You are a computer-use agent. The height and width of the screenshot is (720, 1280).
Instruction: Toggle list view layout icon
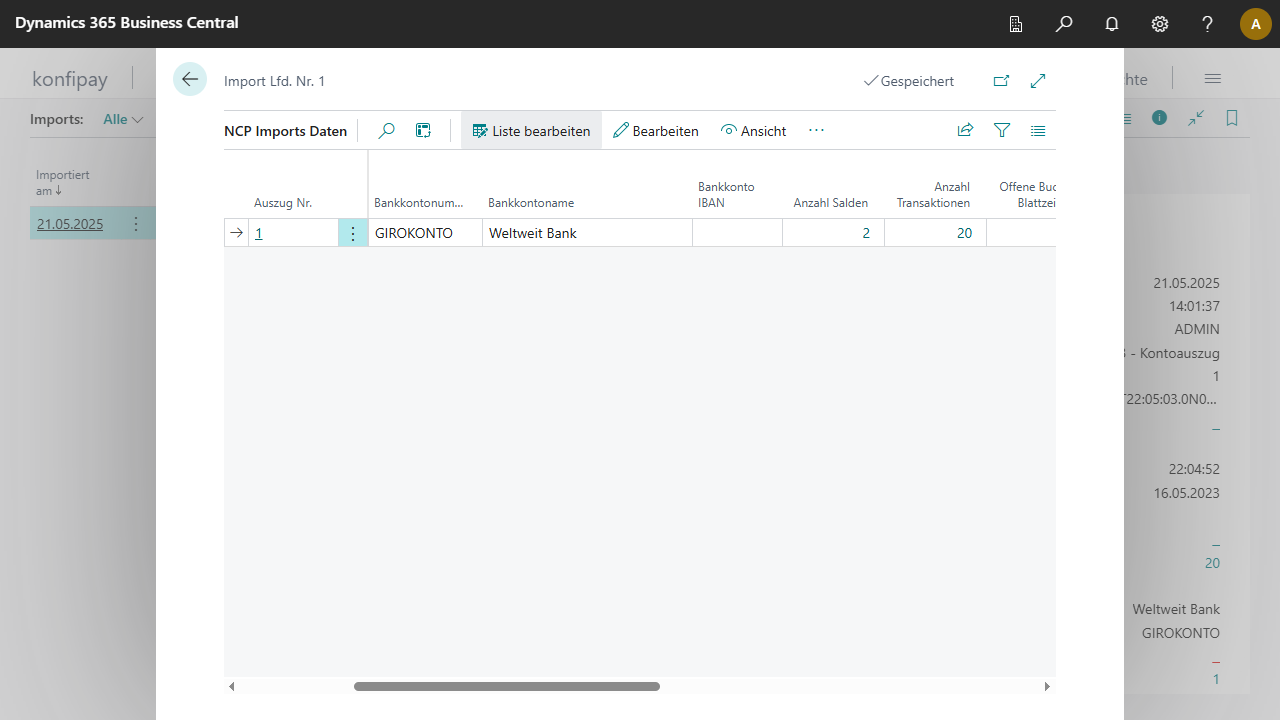point(1038,130)
